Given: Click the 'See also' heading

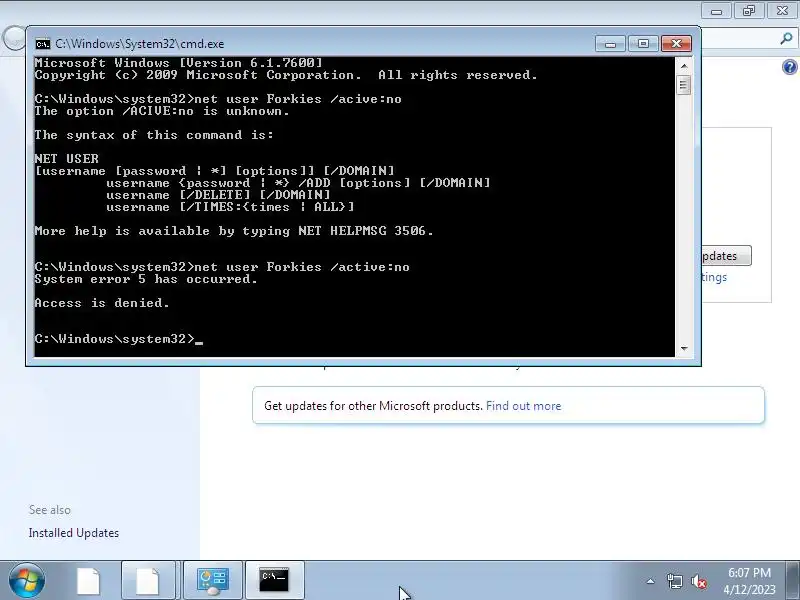Looking at the screenshot, I should [x=49, y=510].
